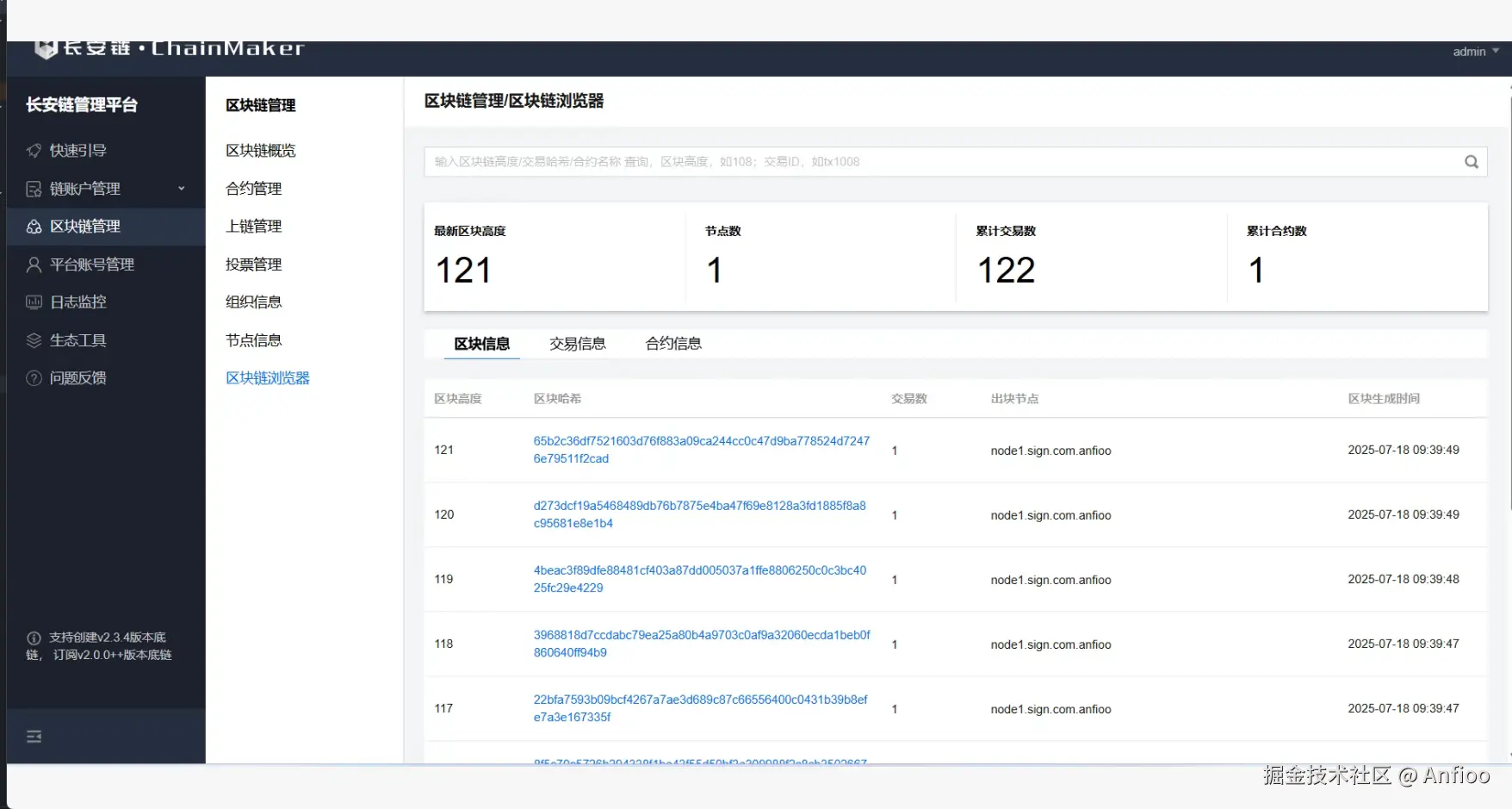Click block height cell 119
This screenshot has width=1512, height=809.
coord(443,579)
